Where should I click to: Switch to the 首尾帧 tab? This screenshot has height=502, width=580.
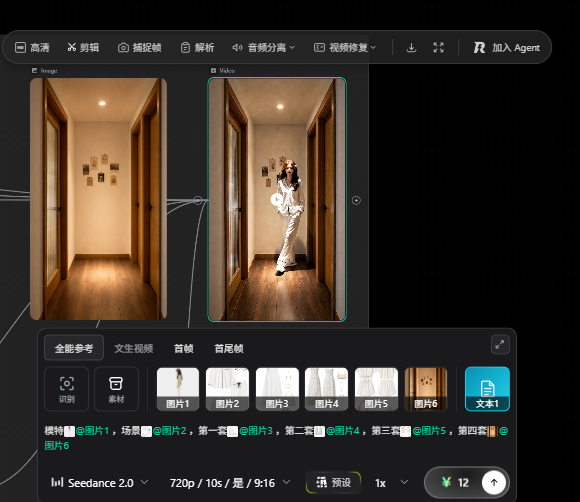click(x=229, y=348)
